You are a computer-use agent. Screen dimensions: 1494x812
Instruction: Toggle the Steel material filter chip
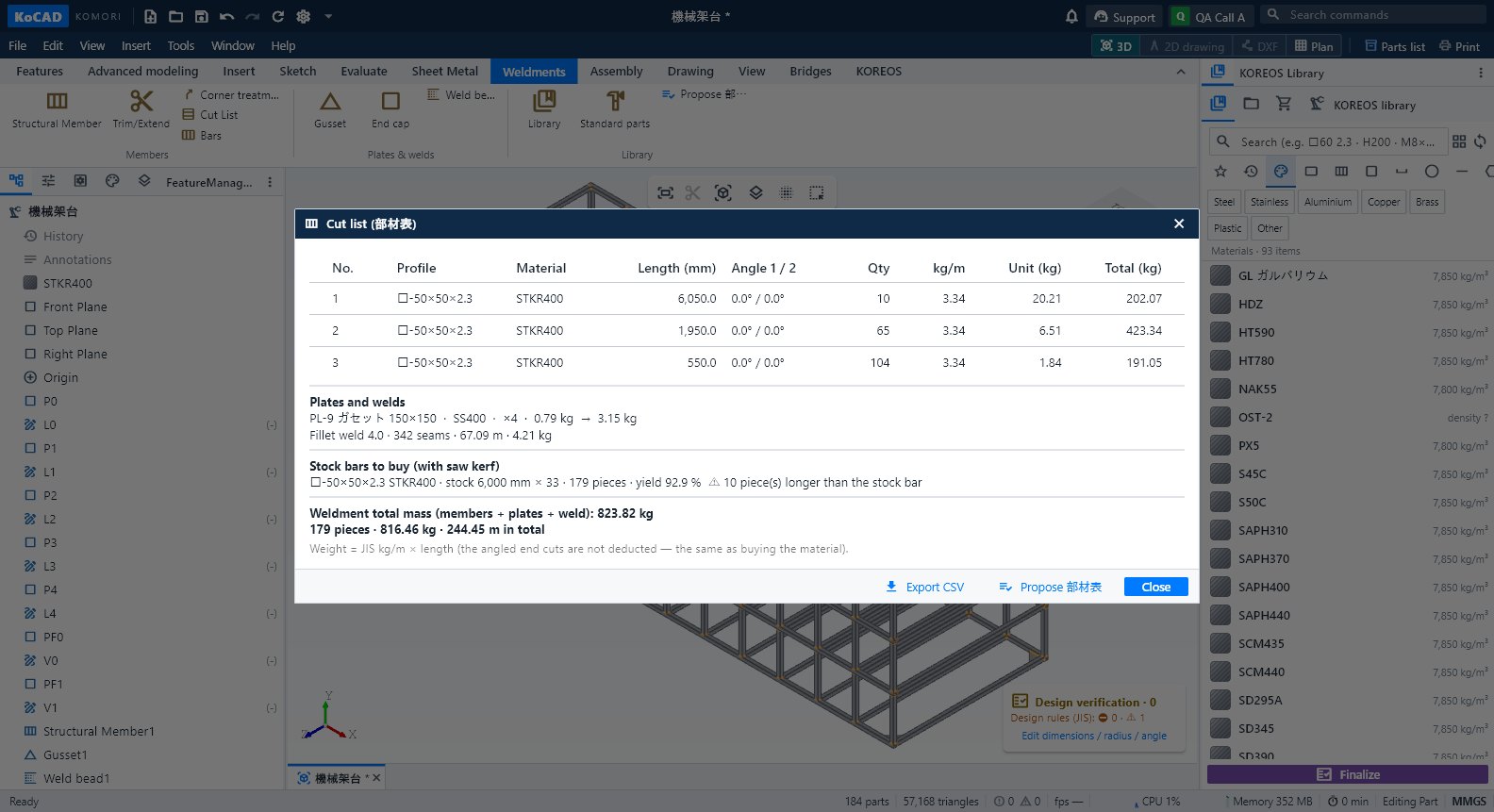(x=1224, y=202)
